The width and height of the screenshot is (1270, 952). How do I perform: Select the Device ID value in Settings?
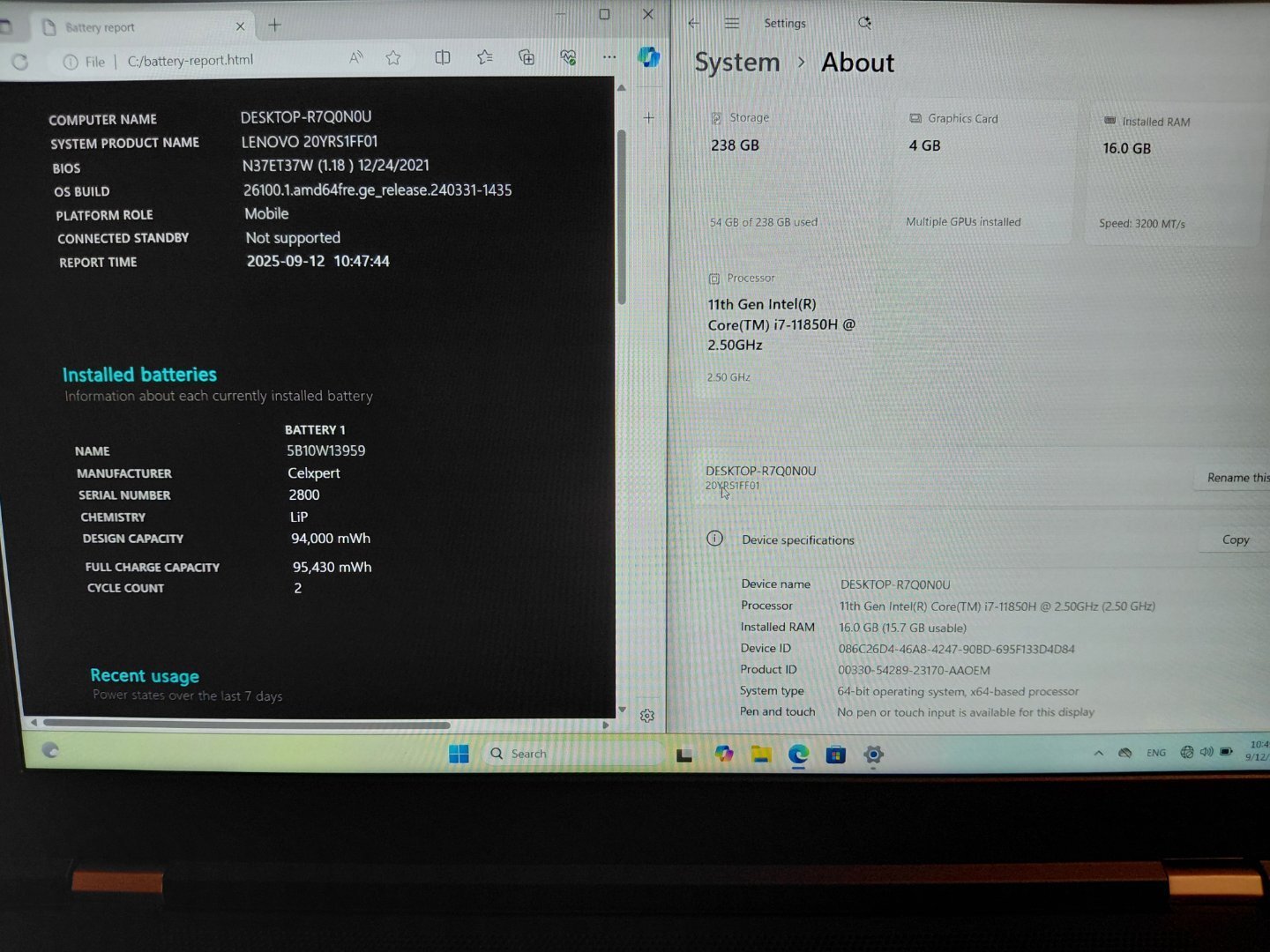pyautogui.click(x=957, y=649)
